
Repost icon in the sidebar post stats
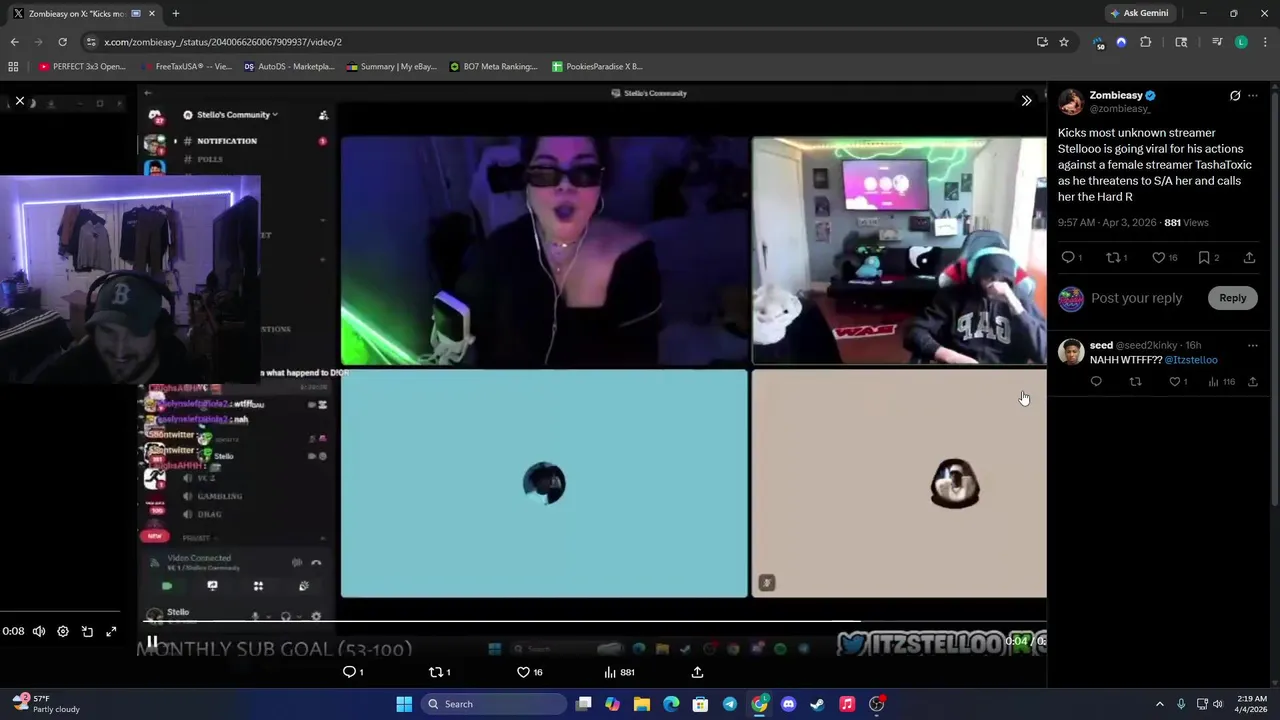click(x=1112, y=258)
